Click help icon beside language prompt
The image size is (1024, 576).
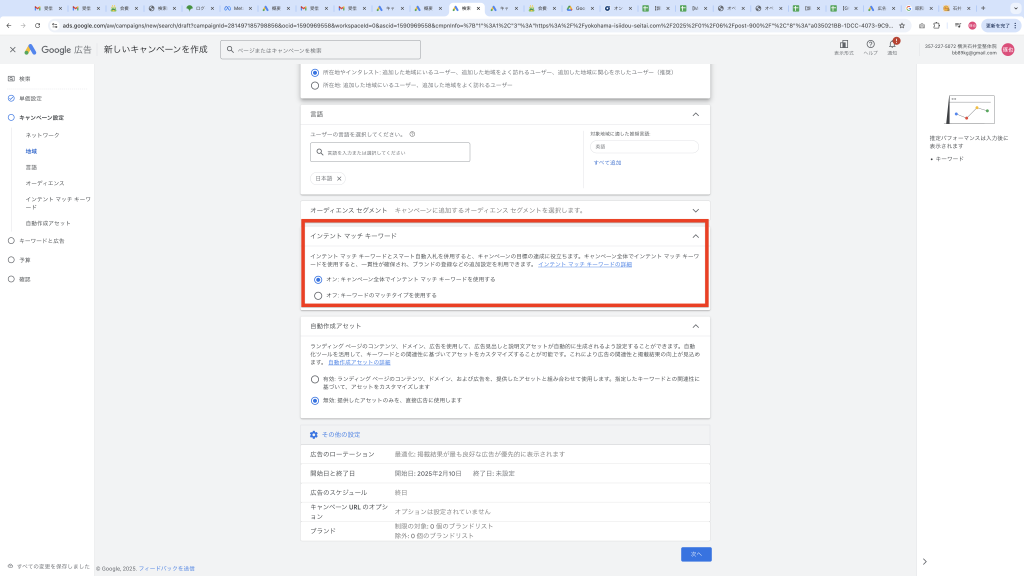click(412, 134)
